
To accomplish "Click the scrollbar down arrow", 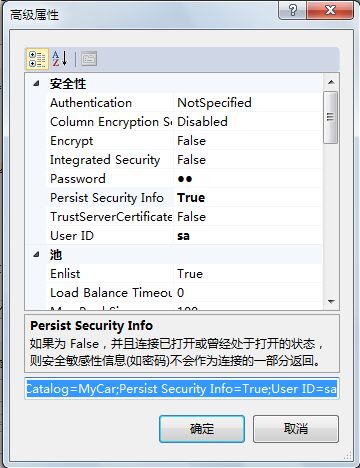I will tap(331, 302).
